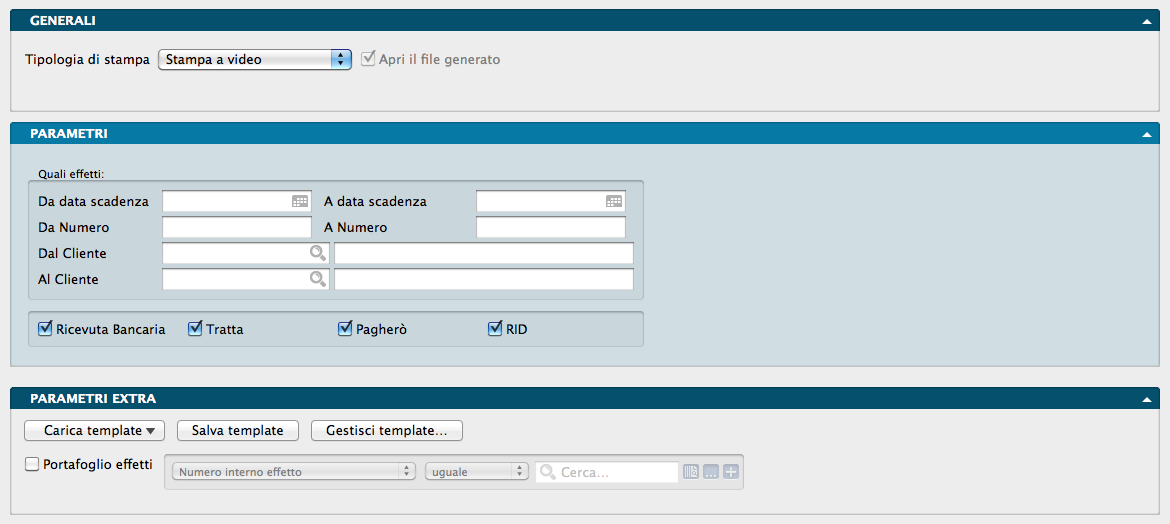Enable the Portafoglio effetti checkbox
The image size is (1170, 524).
[32, 464]
